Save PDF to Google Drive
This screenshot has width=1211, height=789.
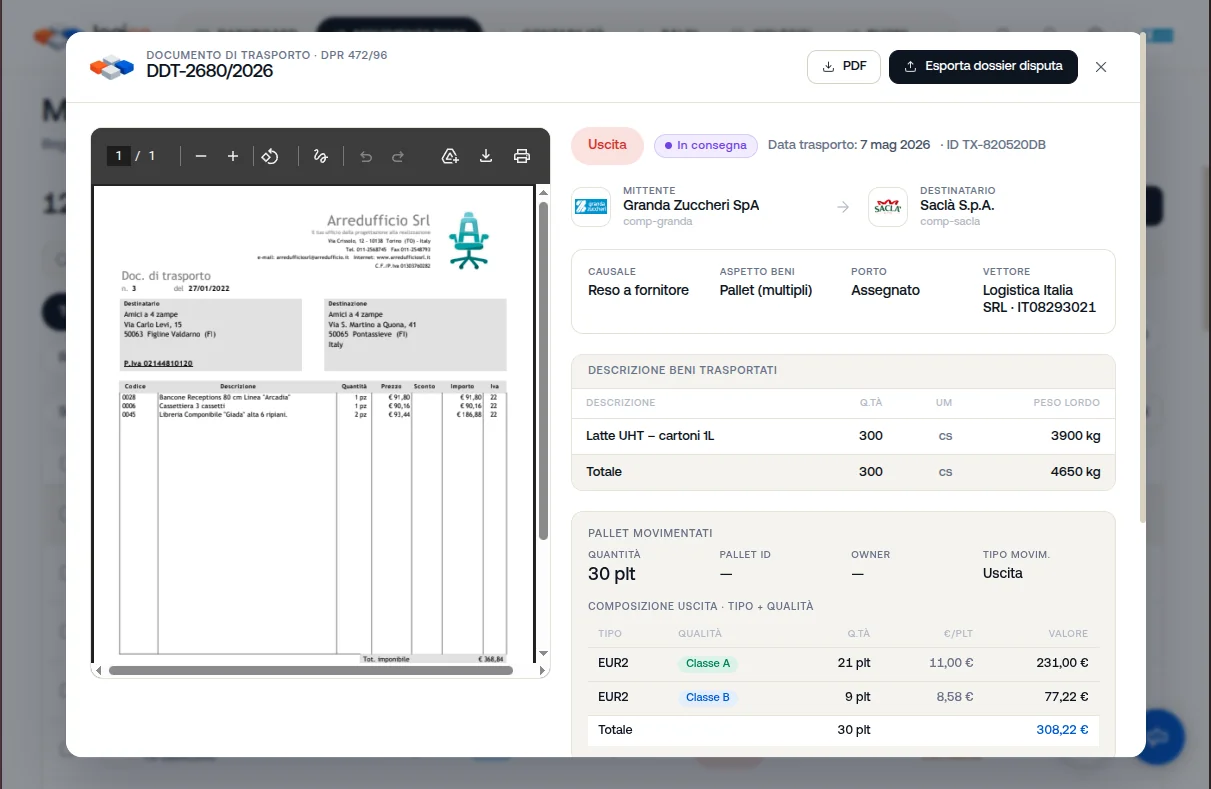(450, 156)
